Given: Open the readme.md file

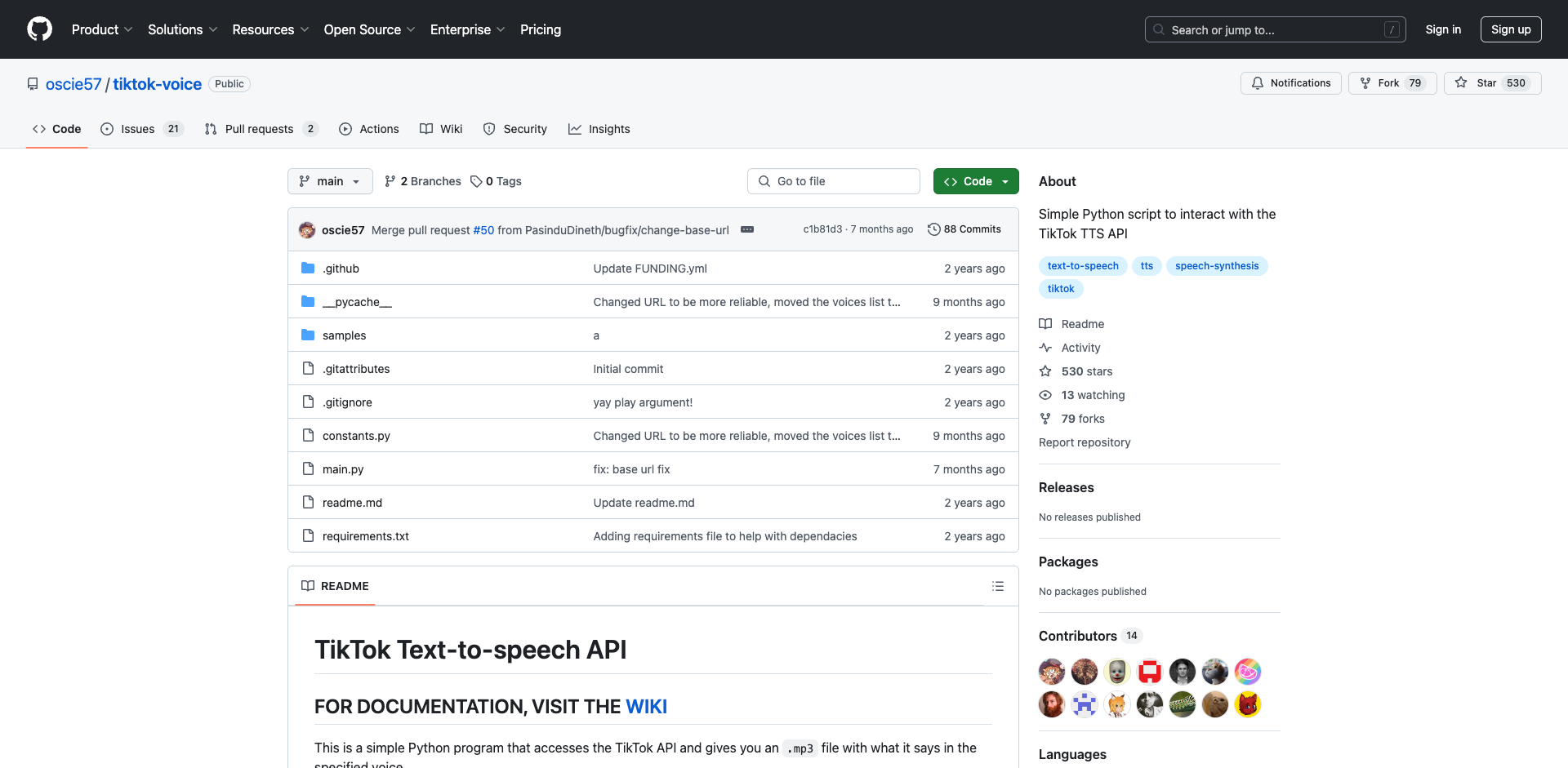Looking at the screenshot, I should tap(352, 503).
